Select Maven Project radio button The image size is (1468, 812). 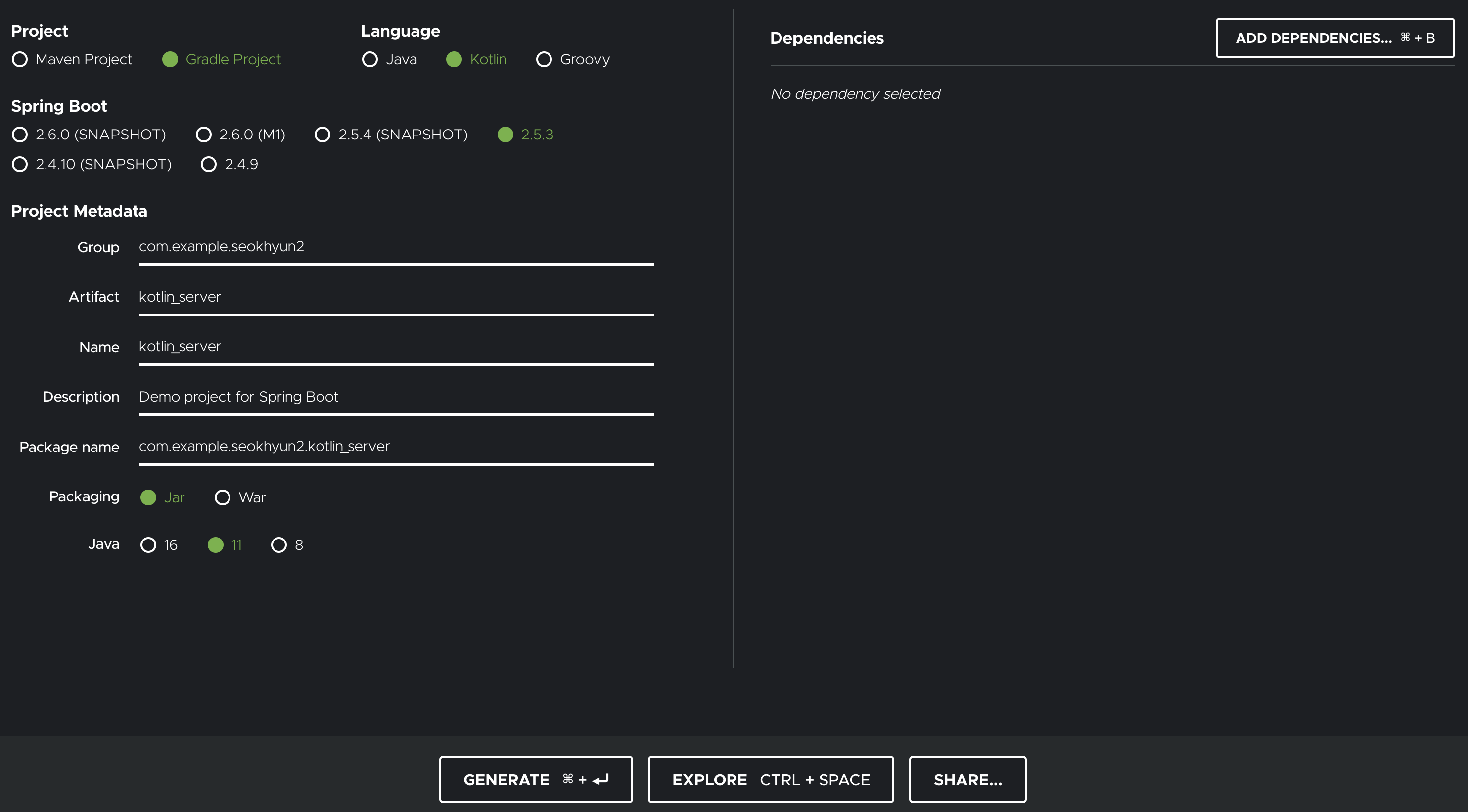(20, 59)
